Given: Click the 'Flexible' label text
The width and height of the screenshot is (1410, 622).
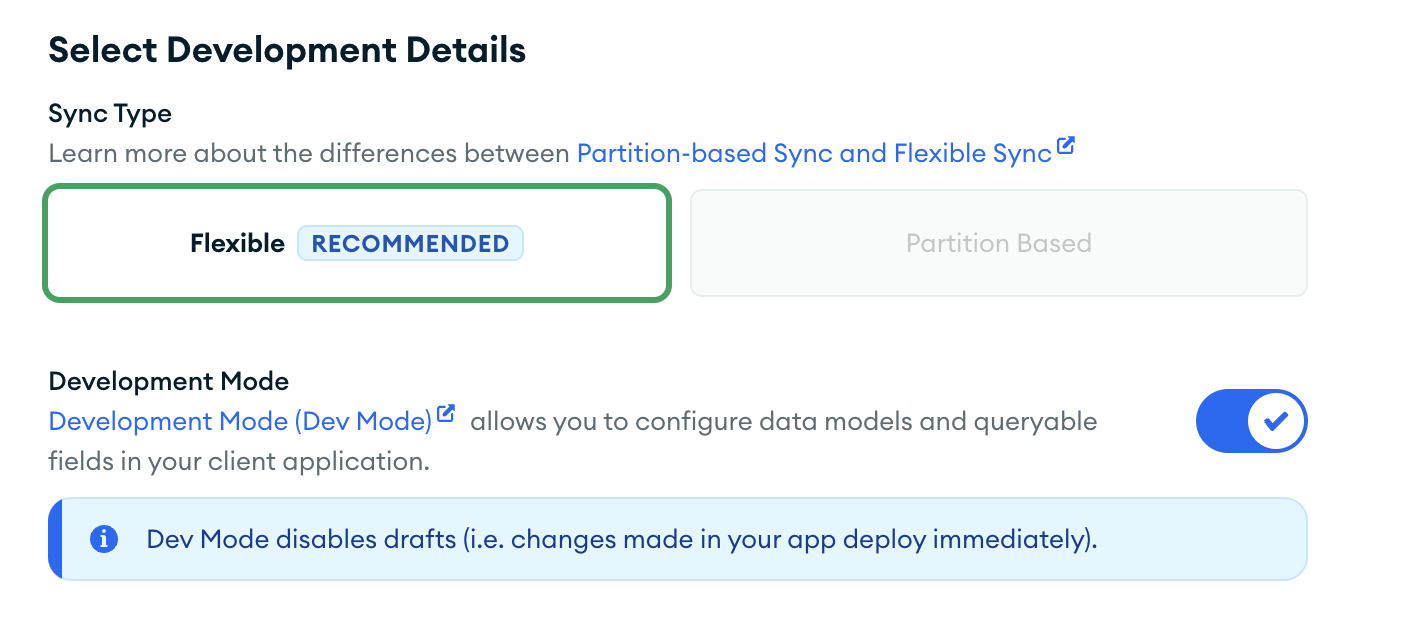Looking at the screenshot, I should [x=237, y=243].
